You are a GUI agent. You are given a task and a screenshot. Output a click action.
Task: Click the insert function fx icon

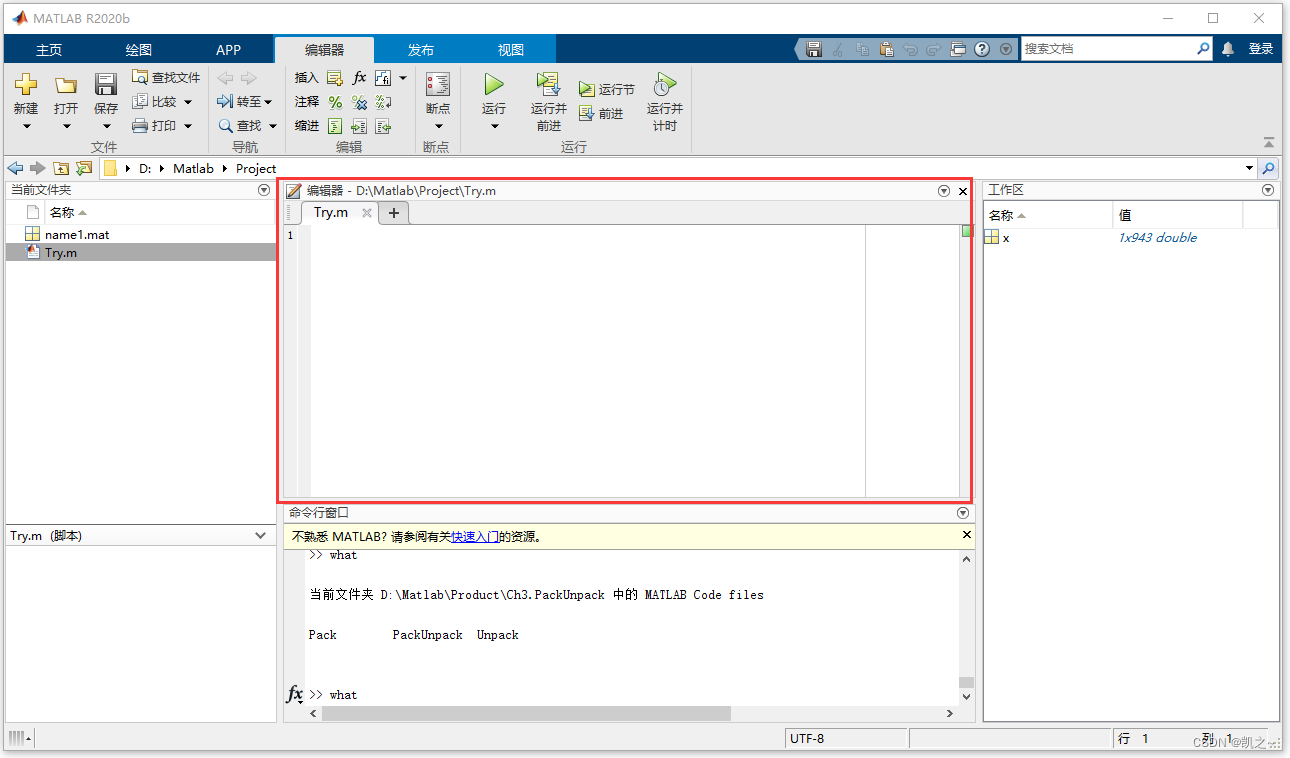pos(359,77)
